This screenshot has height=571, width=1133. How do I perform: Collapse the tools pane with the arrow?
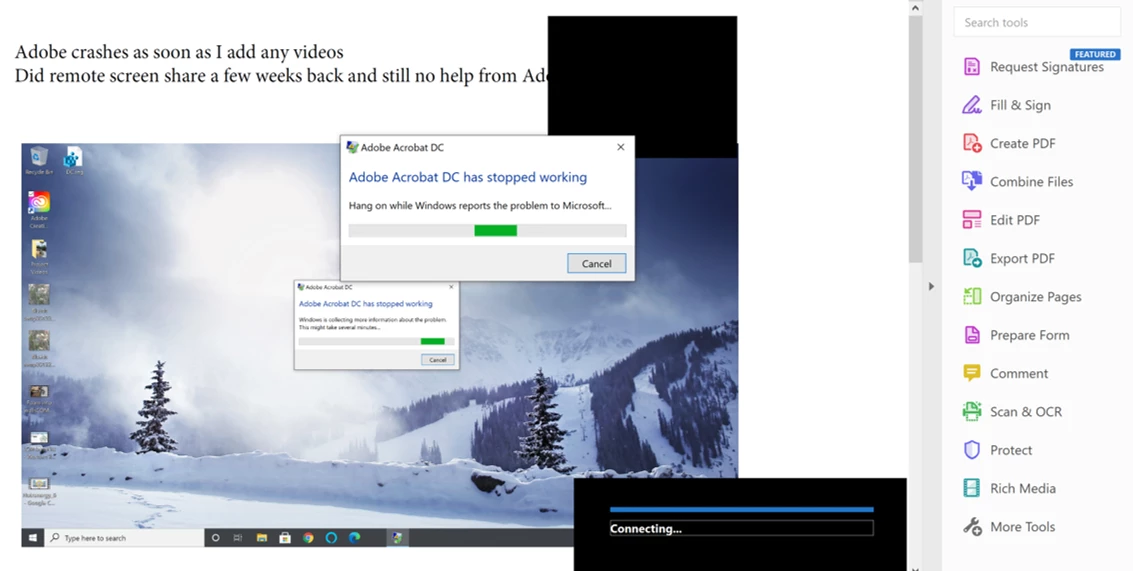coord(931,286)
